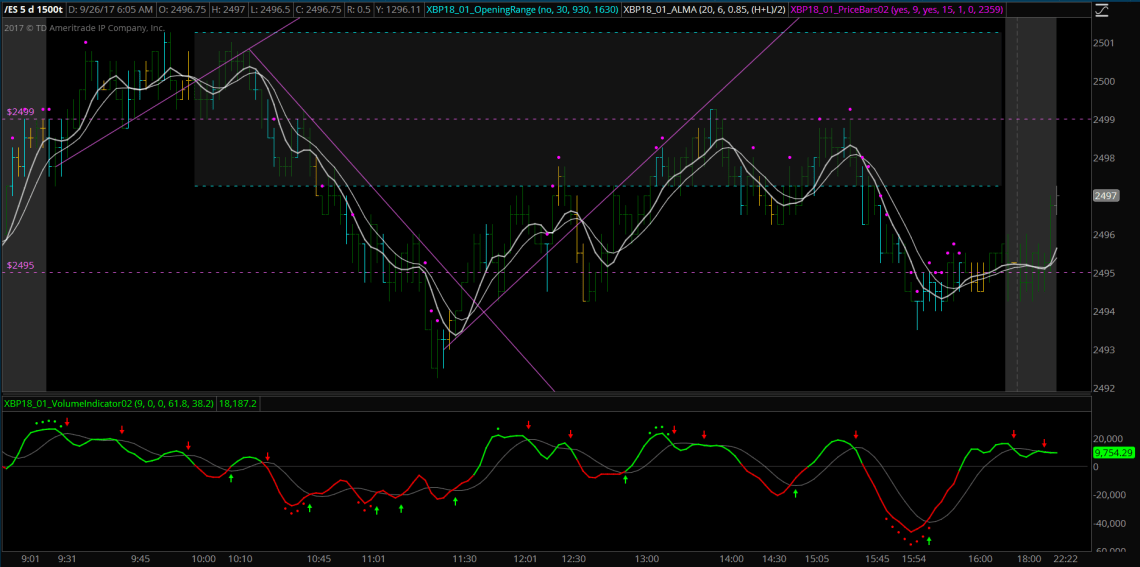Select the $2499 price level label
The image size is (1140, 567).
coord(20,113)
